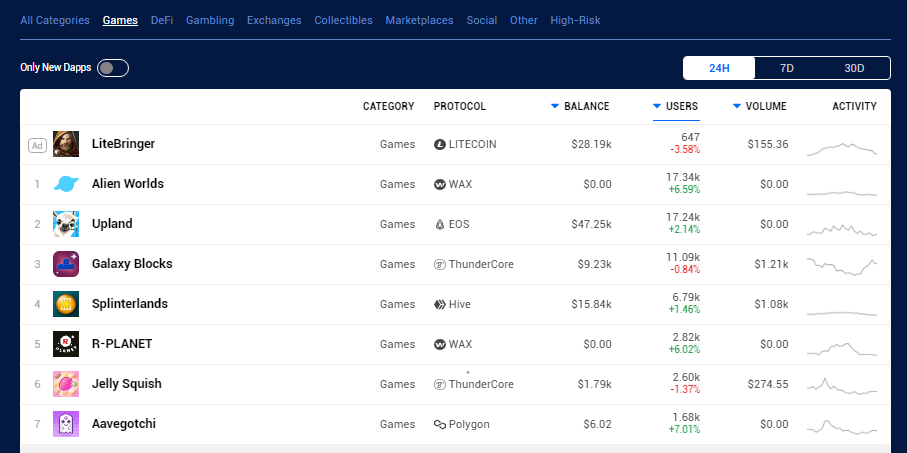This screenshot has width=907, height=453.
Task: View Upland activity sparkline chart
Action: (842, 230)
